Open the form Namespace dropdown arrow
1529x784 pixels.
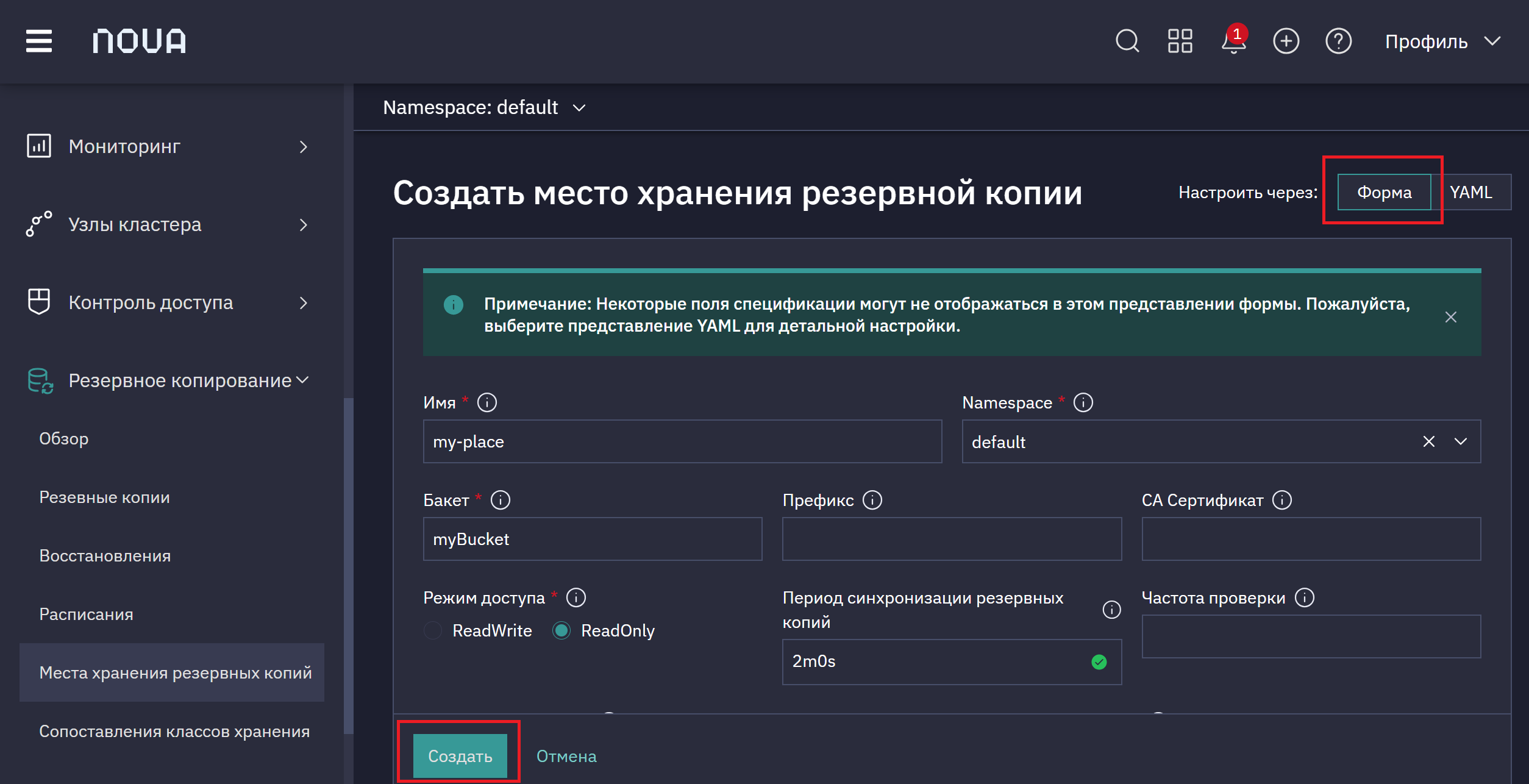click(1461, 441)
